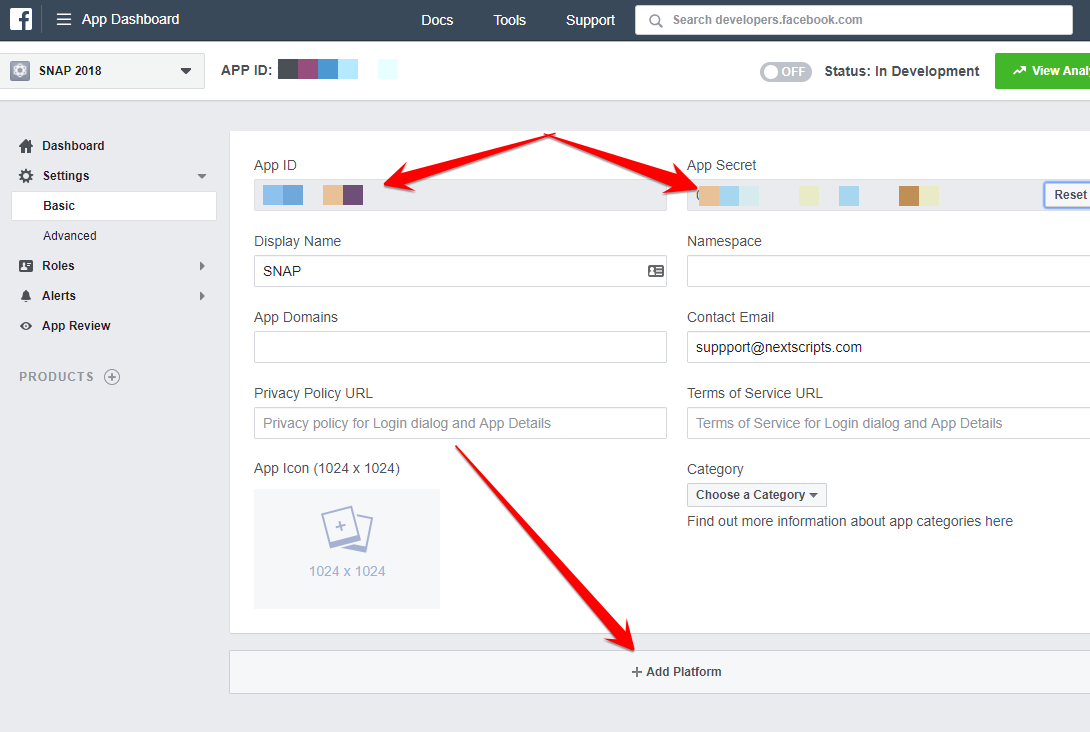
Task: Click the Dashboard home icon
Action: 26,146
